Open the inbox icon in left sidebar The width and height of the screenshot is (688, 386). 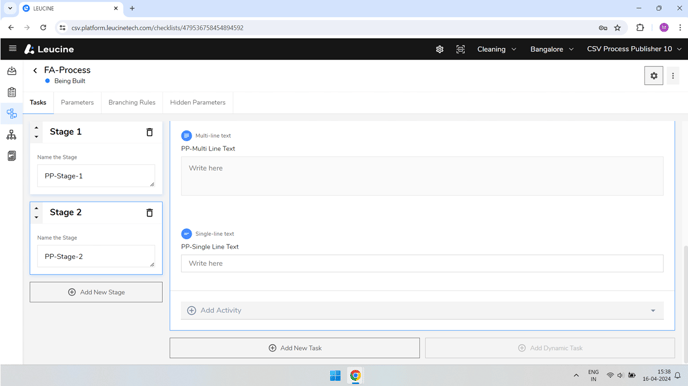click(12, 71)
